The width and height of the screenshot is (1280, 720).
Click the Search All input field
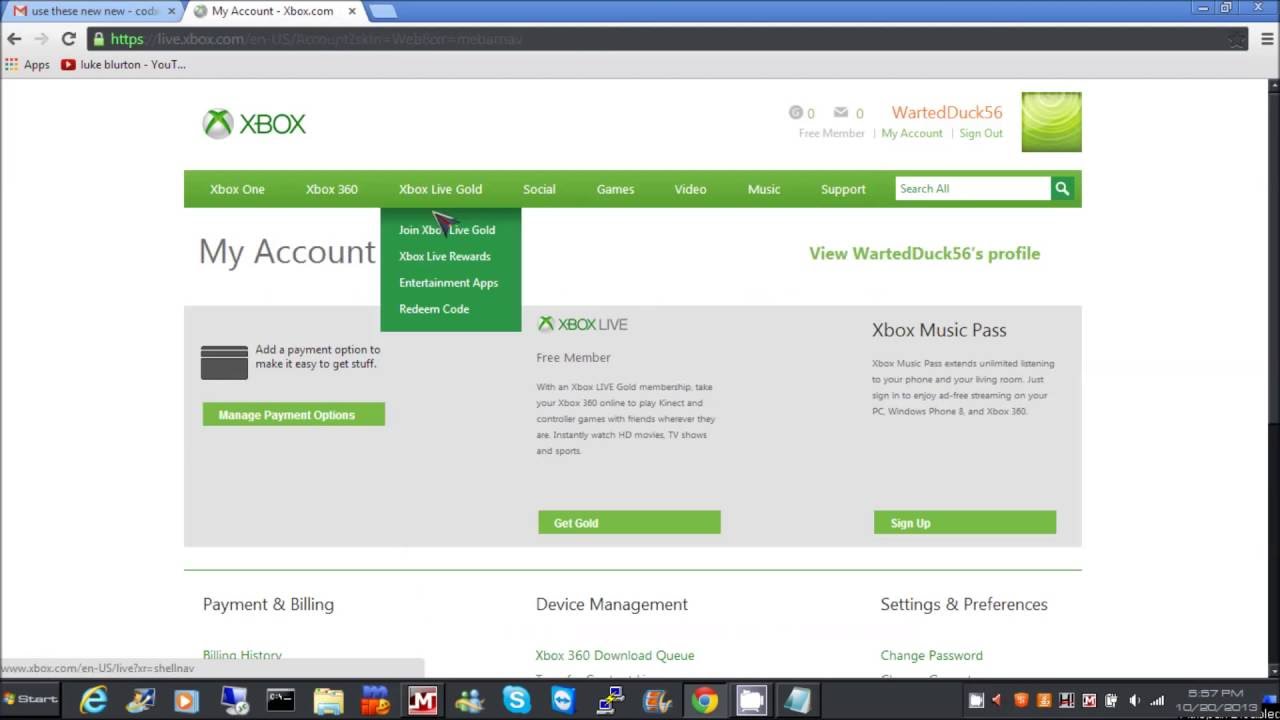(973, 188)
